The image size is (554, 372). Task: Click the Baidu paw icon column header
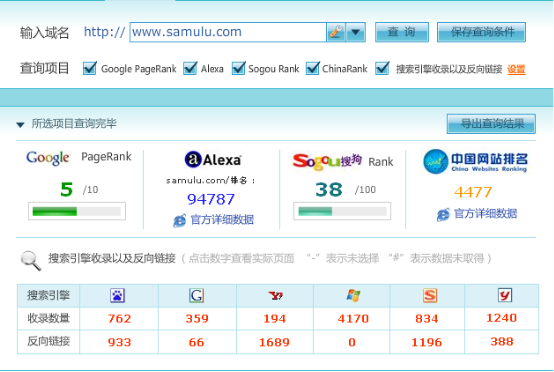118,295
